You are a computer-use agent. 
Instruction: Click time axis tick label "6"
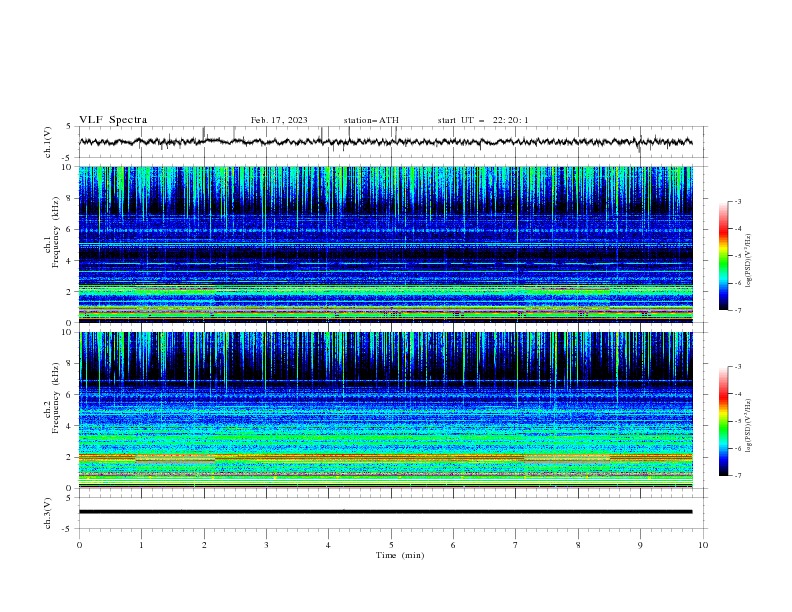[453, 545]
